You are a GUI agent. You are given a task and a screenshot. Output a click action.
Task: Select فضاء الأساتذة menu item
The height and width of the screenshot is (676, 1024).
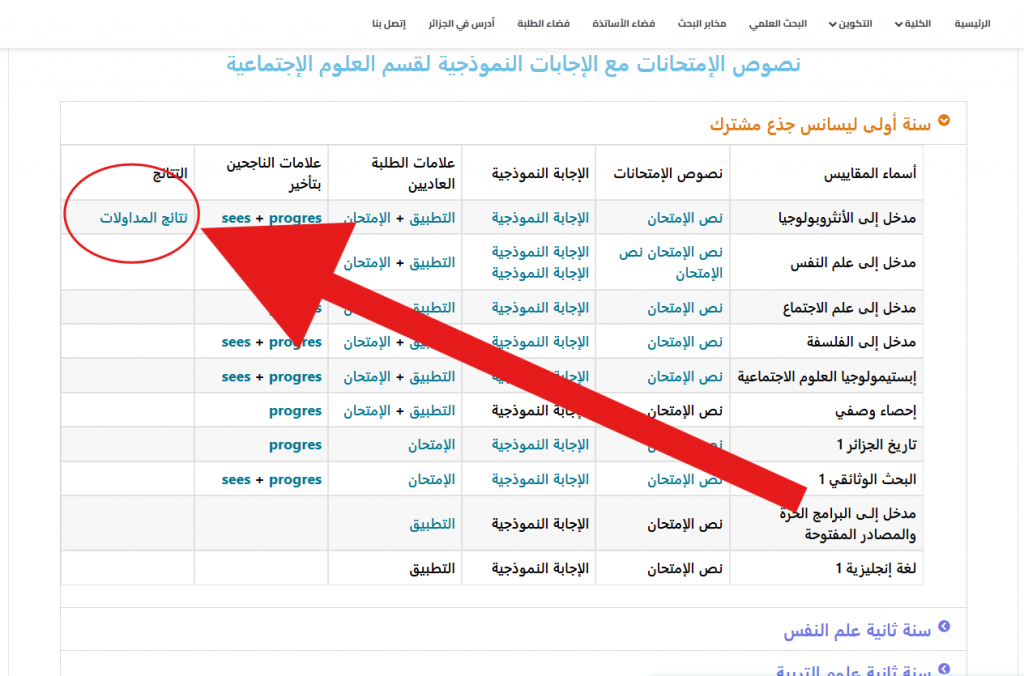(x=629, y=23)
